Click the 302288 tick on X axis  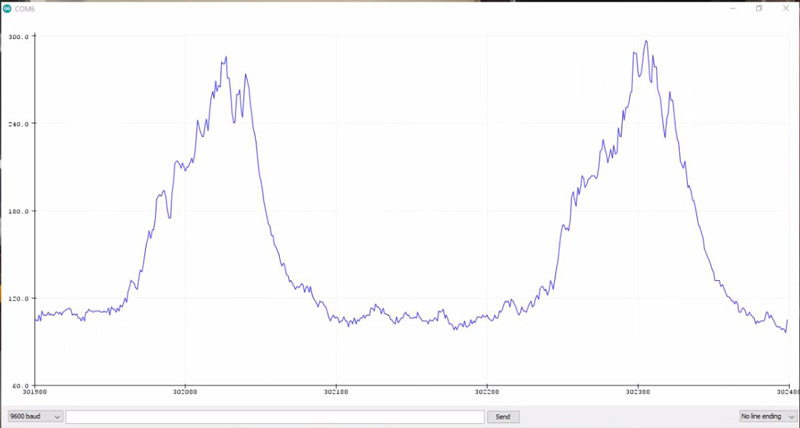487,394
